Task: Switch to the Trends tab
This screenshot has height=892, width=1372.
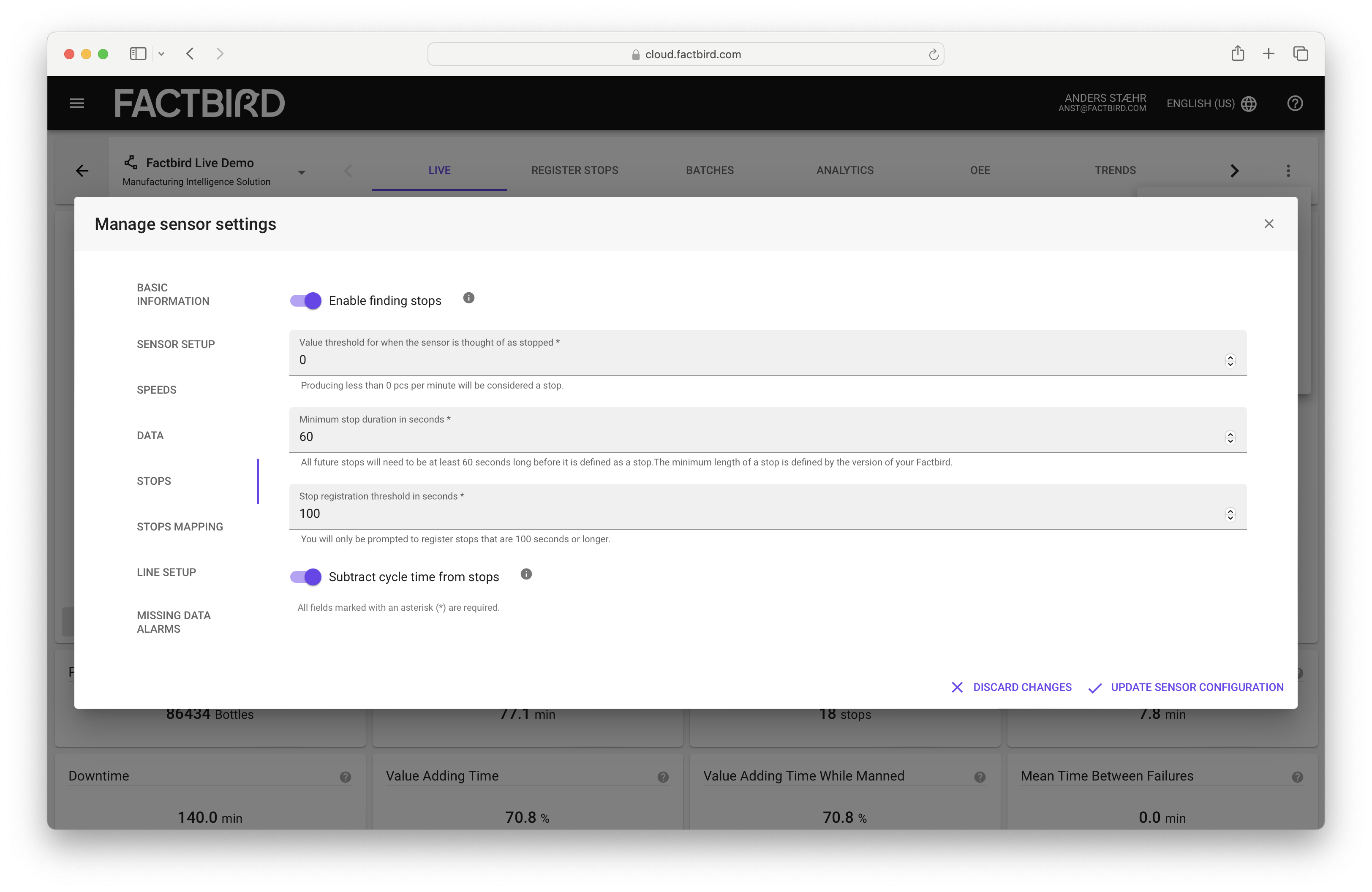Action: 1116,171
